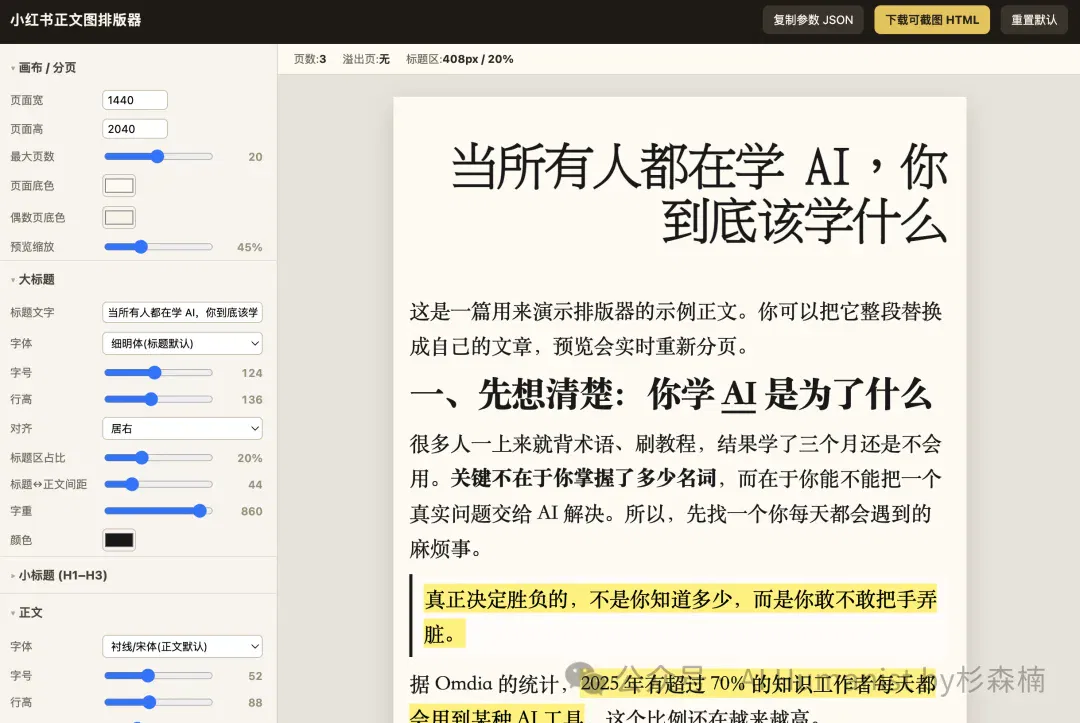Click the 重置默认 button

point(1034,20)
